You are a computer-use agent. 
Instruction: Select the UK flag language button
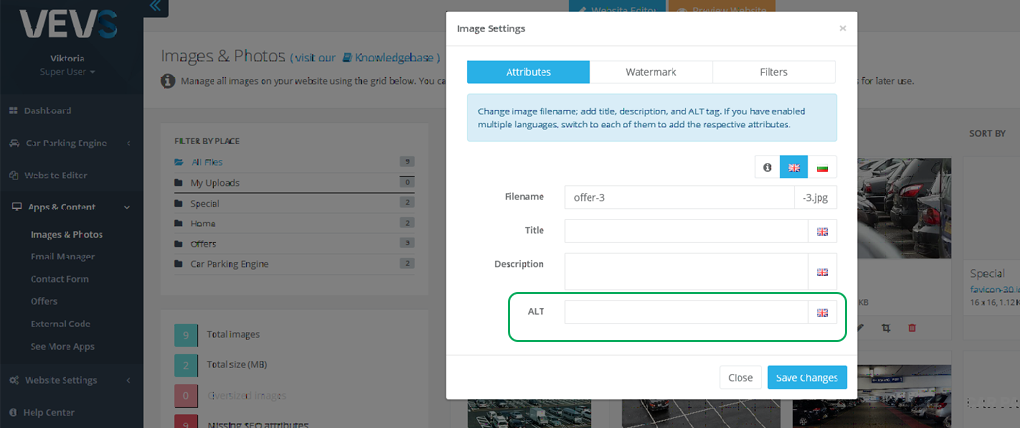tap(794, 167)
